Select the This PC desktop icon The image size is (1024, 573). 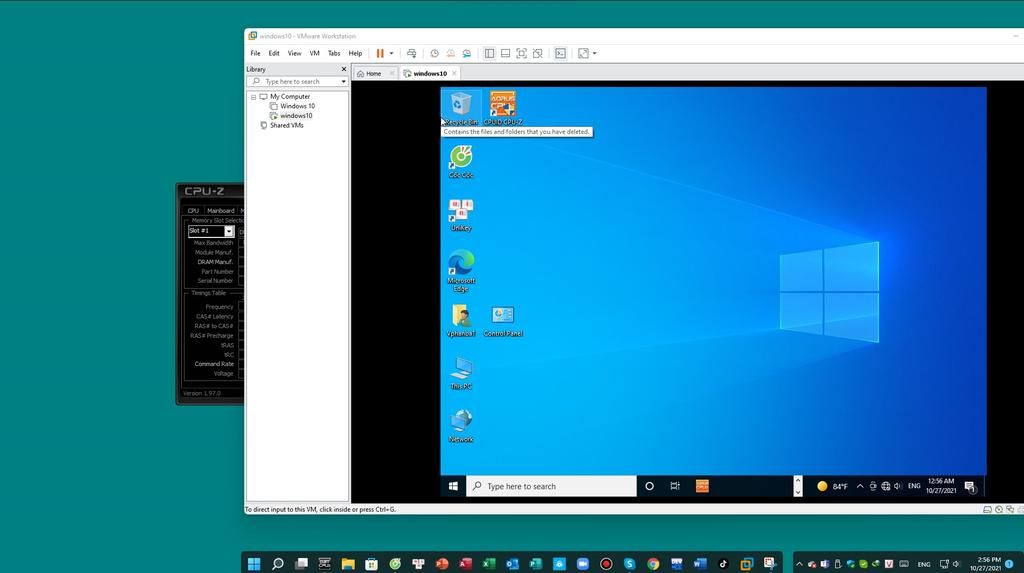tap(461, 373)
